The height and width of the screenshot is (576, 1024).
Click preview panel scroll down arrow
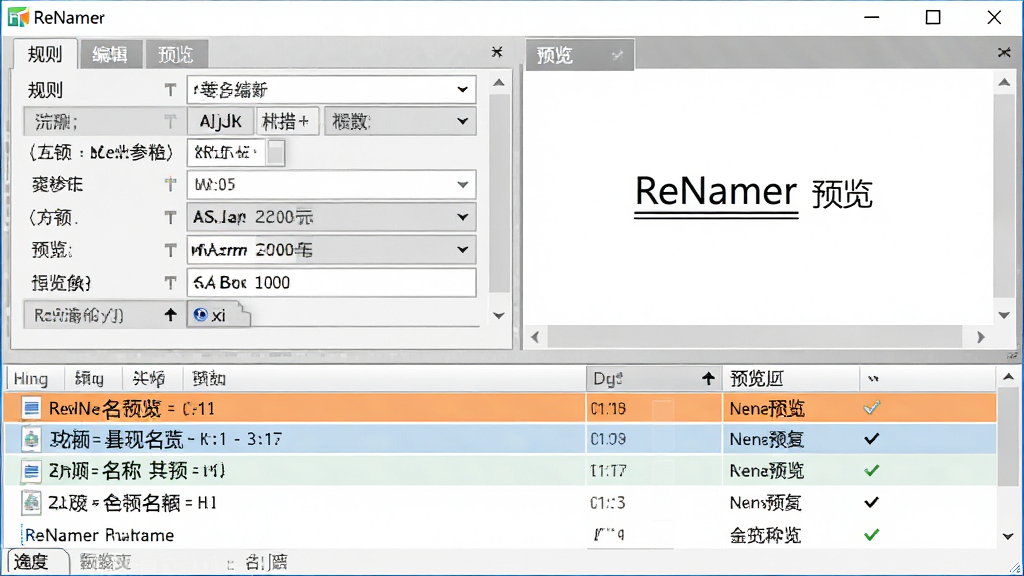pos(1004,315)
